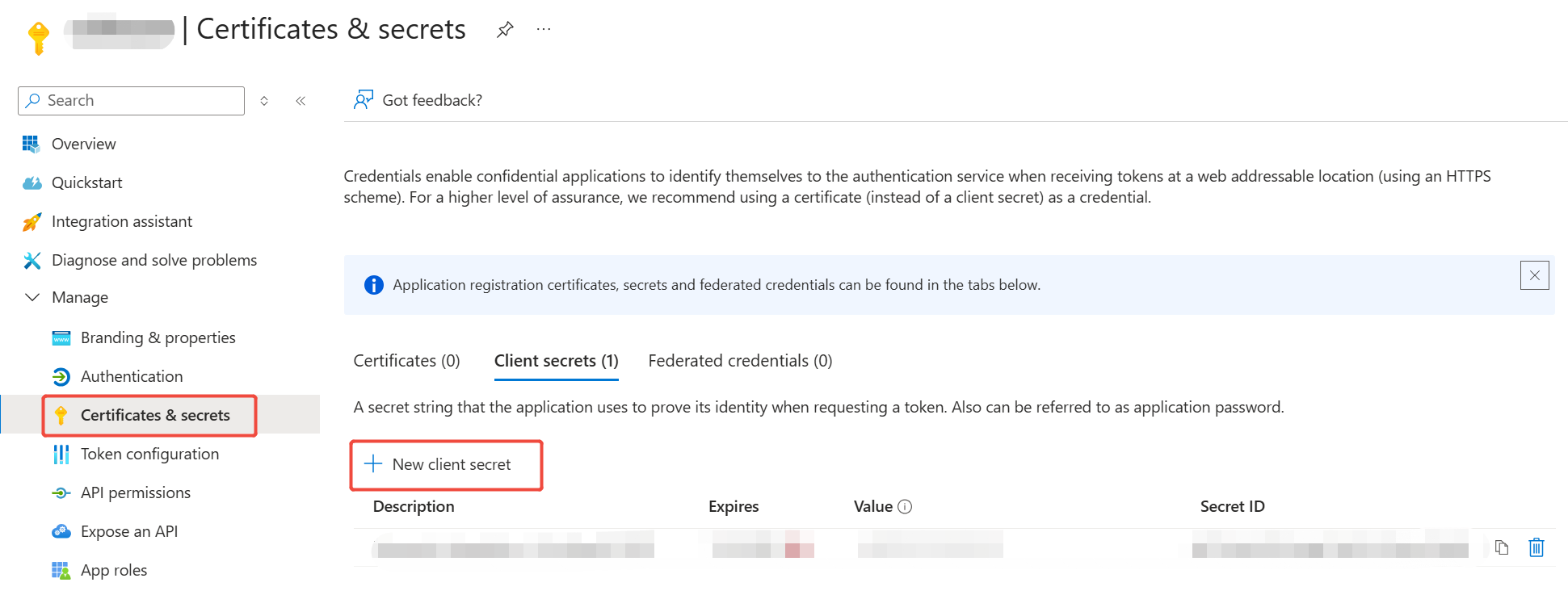1568x595 pixels.
Task: Click the Got feedback person icon
Action: (x=364, y=100)
